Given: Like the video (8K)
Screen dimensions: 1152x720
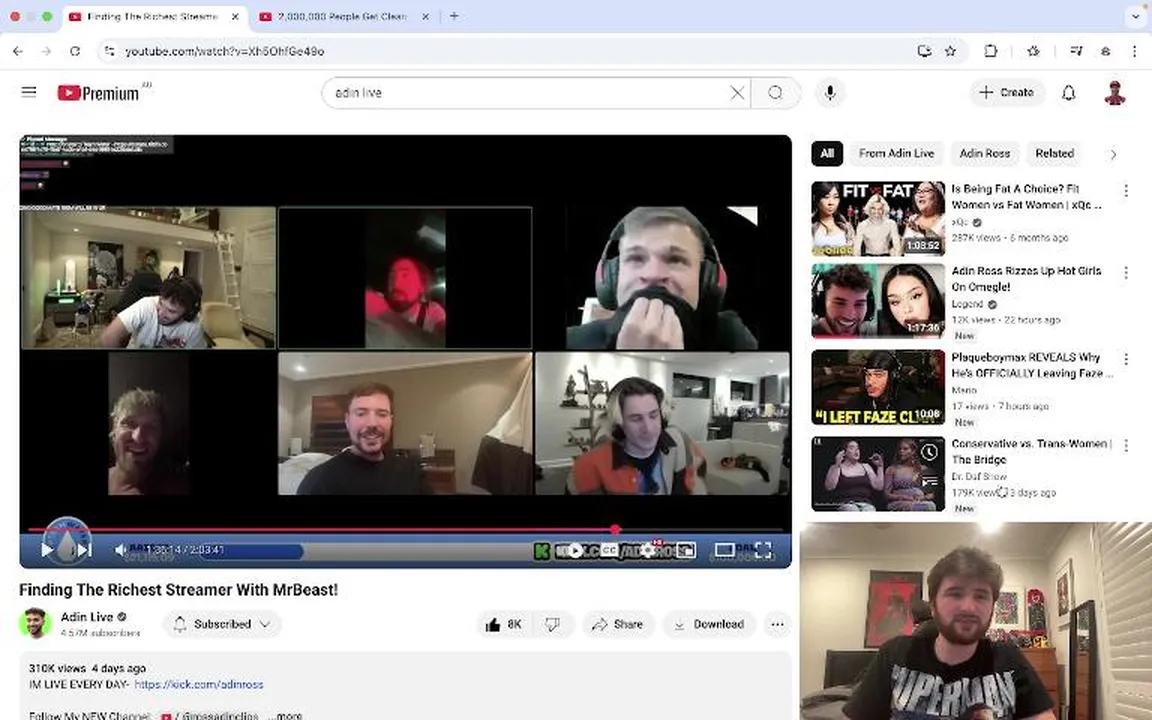Looking at the screenshot, I should click(x=504, y=624).
